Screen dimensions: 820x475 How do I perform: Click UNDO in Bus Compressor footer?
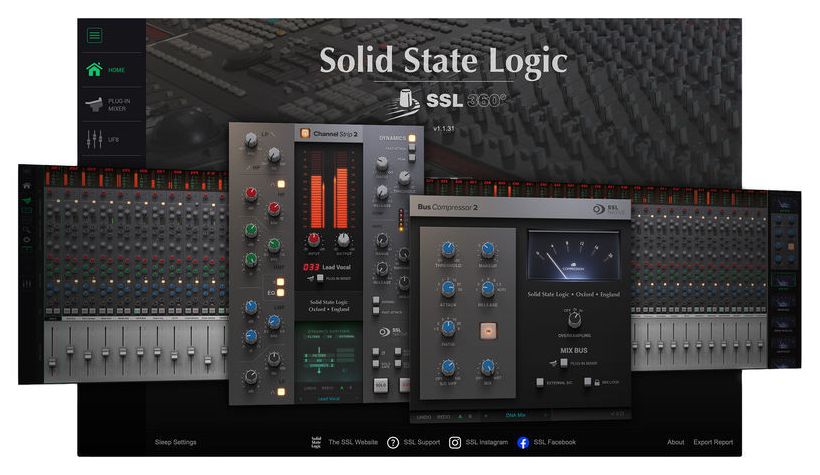[424, 417]
